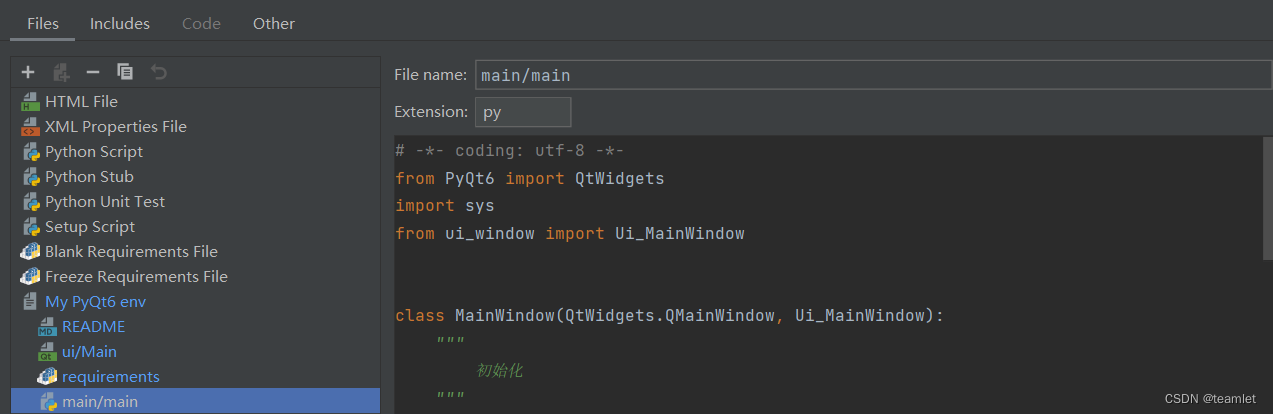The image size is (1273, 414).
Task: Click the Copy Template icon
Action: coord(125,71)
